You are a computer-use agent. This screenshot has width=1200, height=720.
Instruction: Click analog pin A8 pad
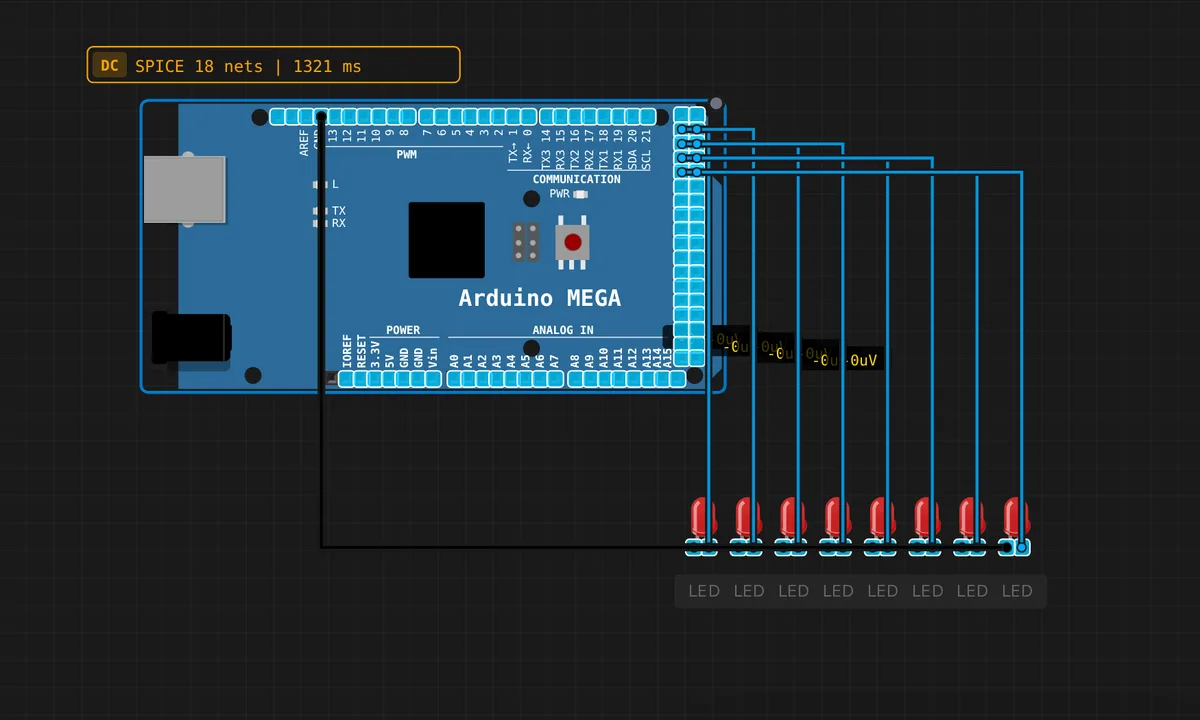click(x=575, y=379)
